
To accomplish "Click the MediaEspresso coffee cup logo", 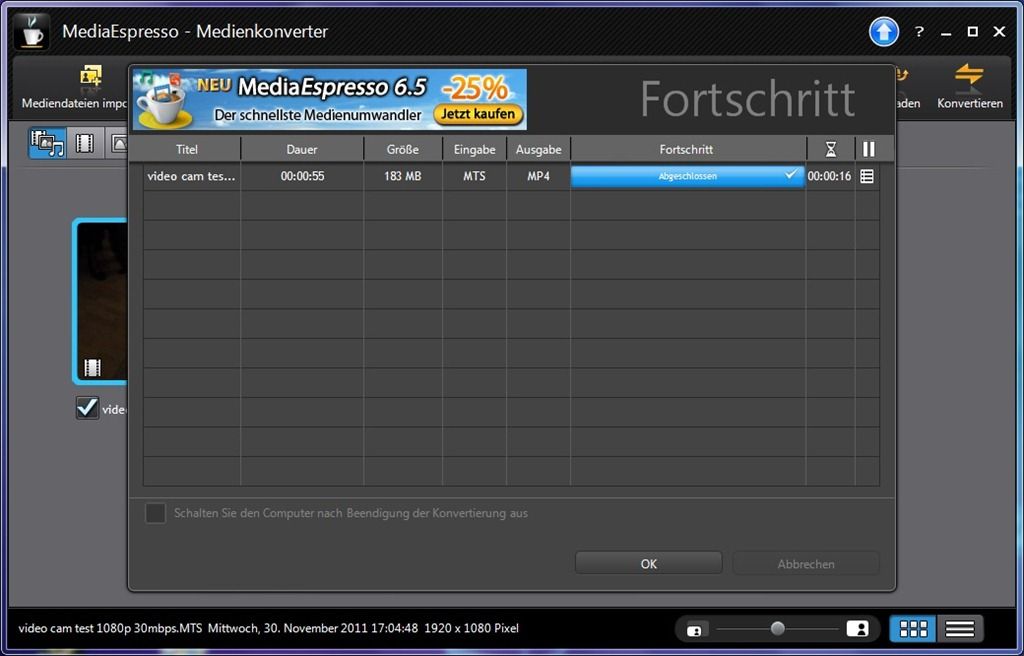I will click(32, 32).
